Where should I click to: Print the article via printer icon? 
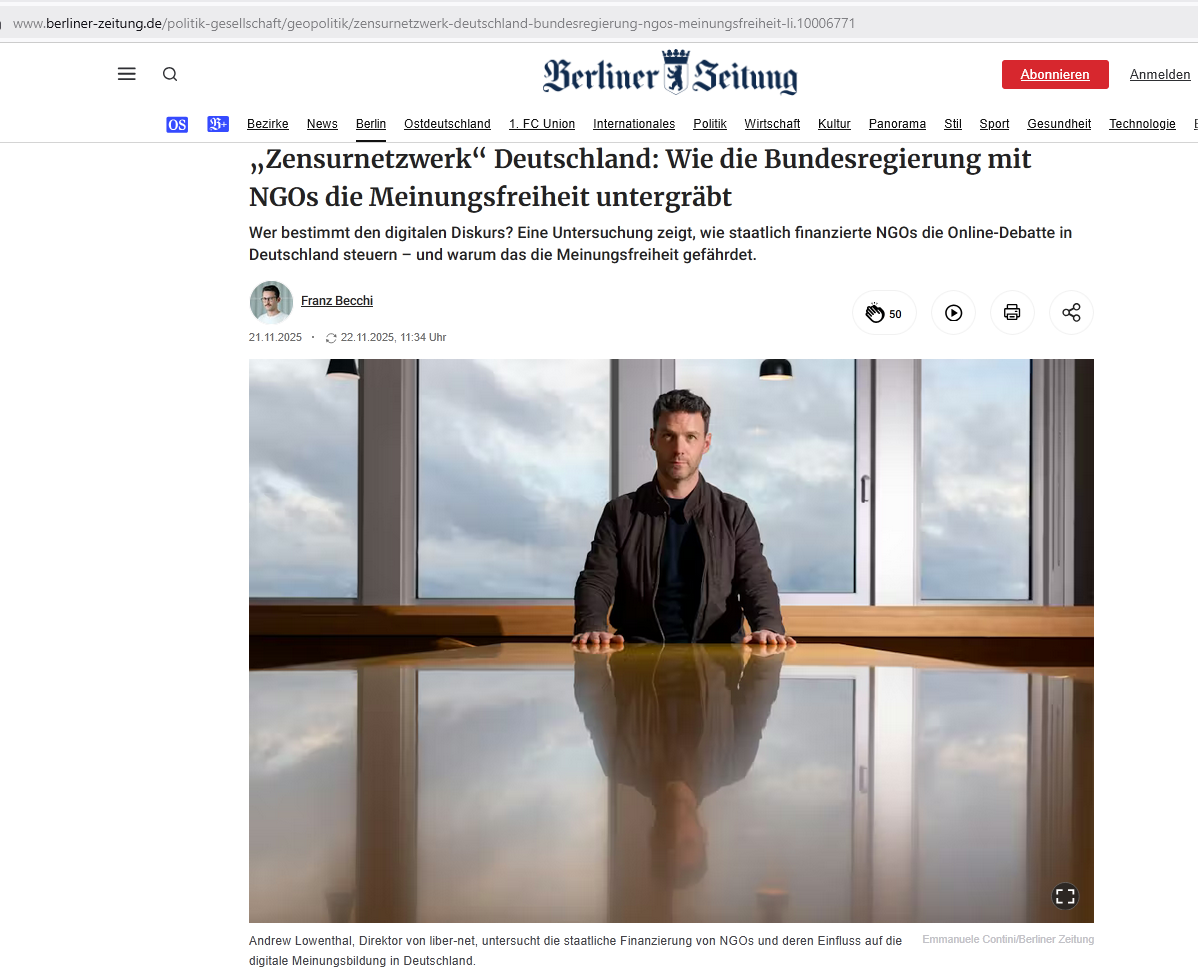point(1012,312)
